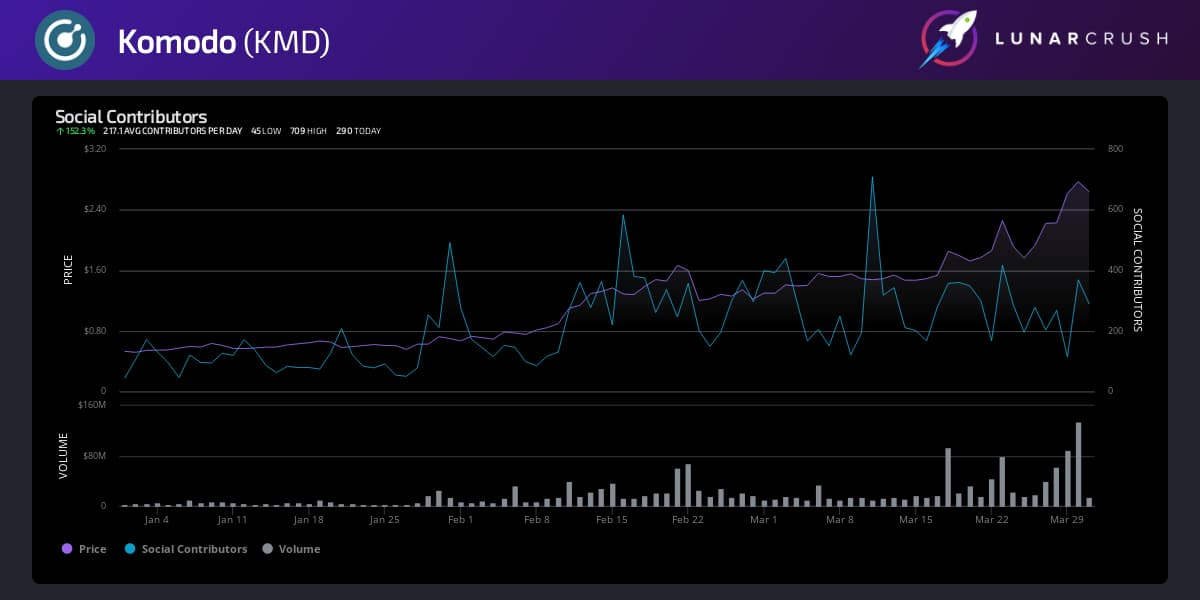
Task: Click the Feb 8 date label
Action: coord(536,520)
